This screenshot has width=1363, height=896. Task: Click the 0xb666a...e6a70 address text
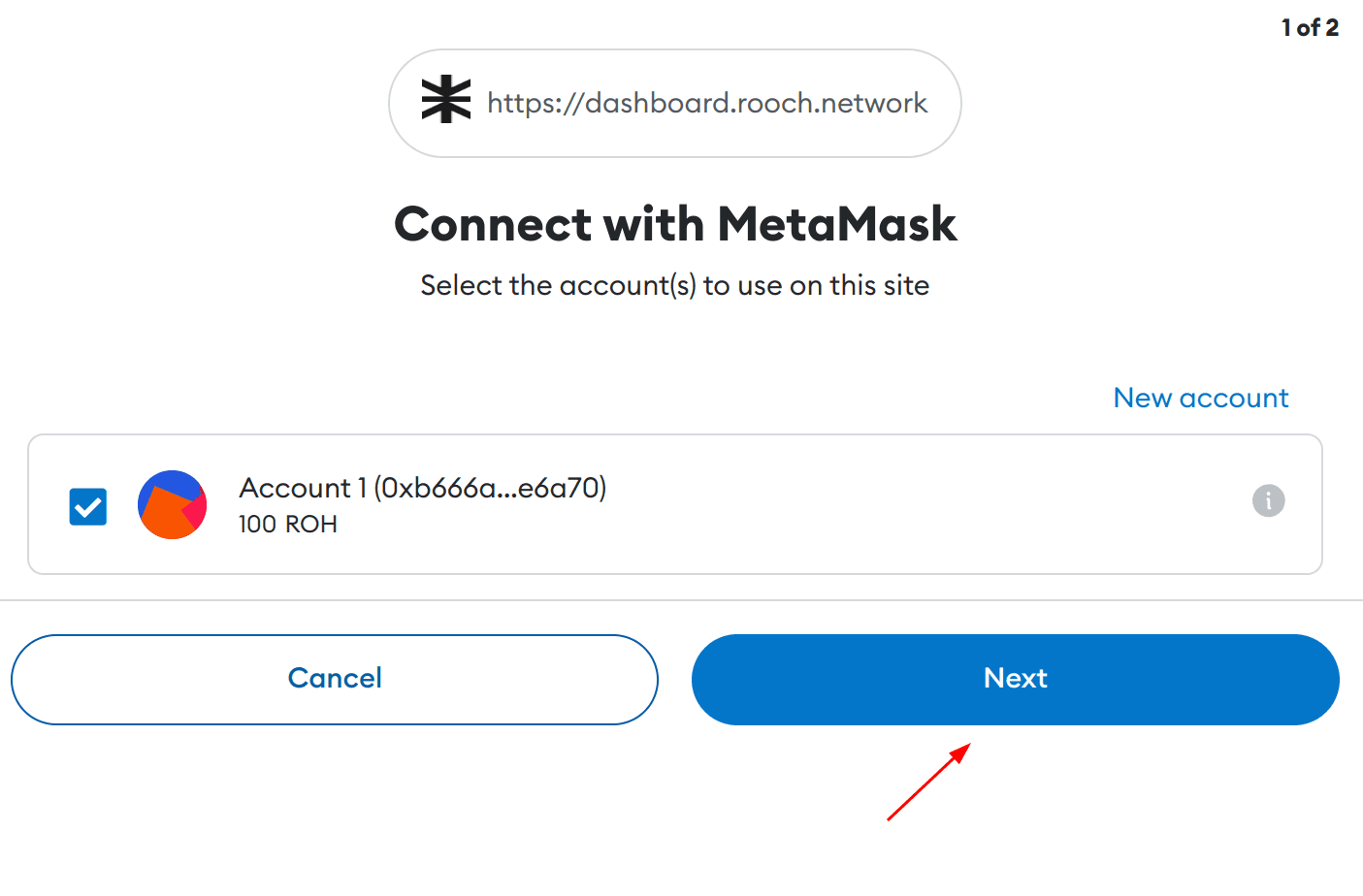pos(490,488)
